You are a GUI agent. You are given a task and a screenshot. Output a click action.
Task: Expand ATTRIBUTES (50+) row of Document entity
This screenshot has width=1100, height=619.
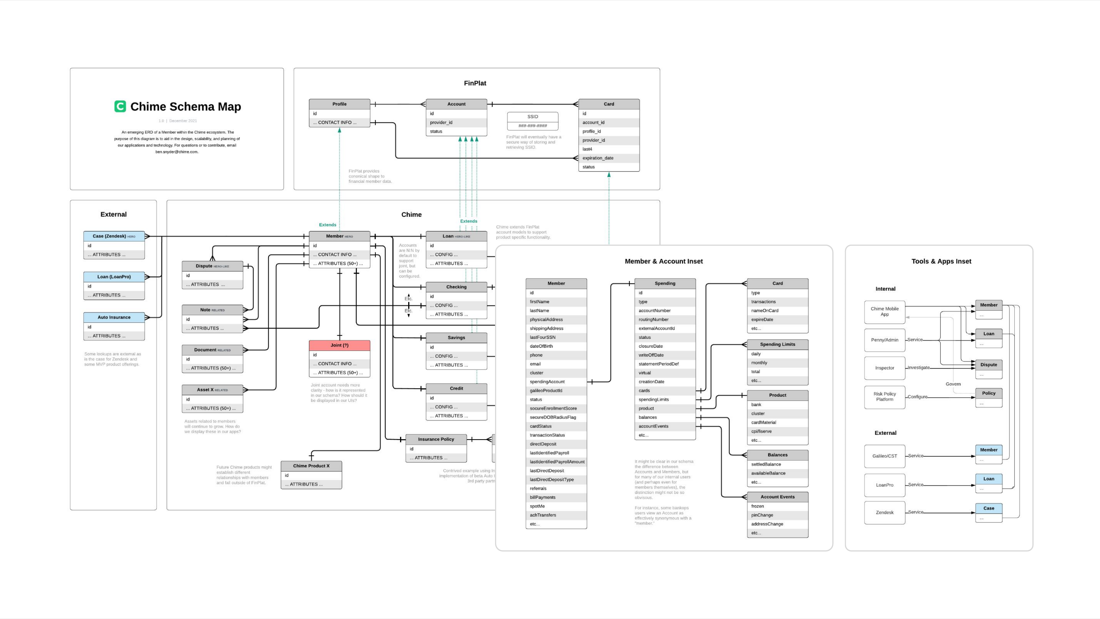212,366
